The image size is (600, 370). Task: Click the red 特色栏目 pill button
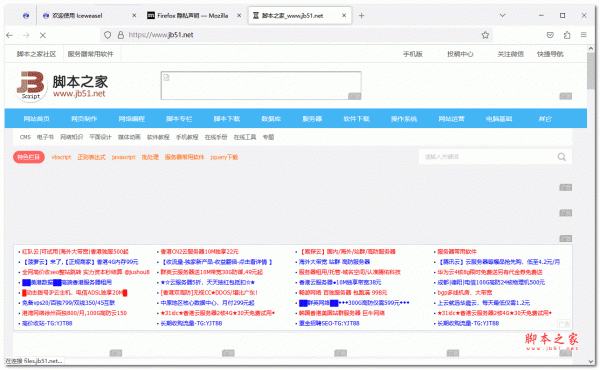[29, 157]
